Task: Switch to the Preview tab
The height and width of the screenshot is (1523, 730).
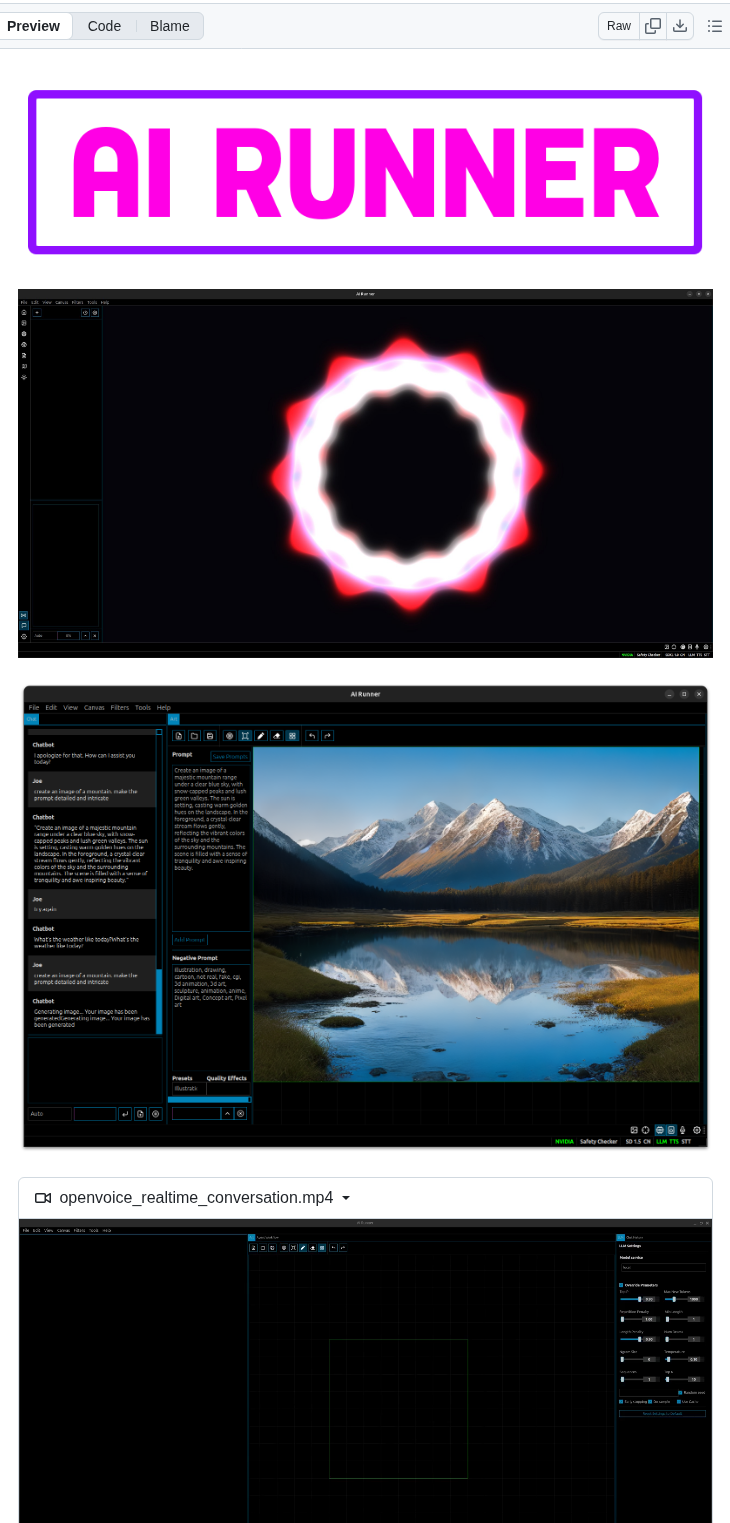Action: click(34, 26)
